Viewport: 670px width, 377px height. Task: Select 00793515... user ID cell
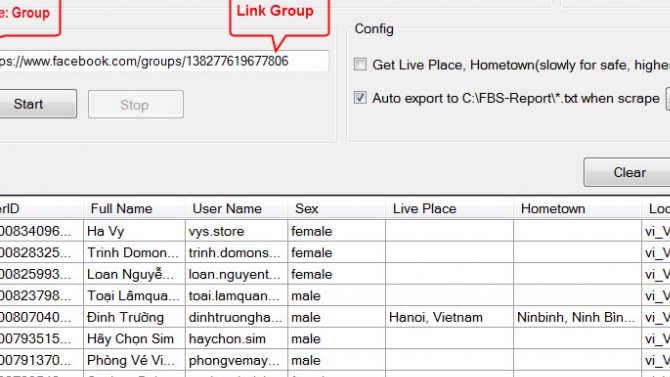point(41,339)
